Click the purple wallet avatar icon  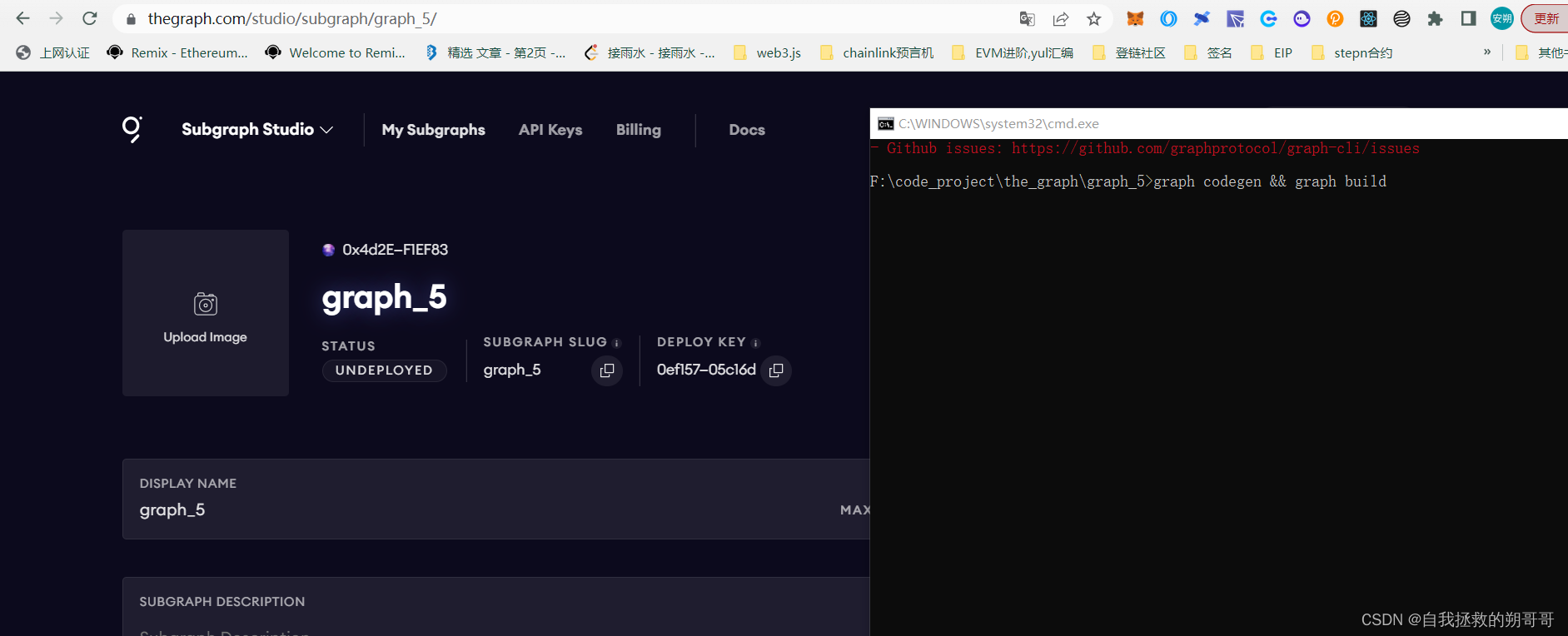329,250
